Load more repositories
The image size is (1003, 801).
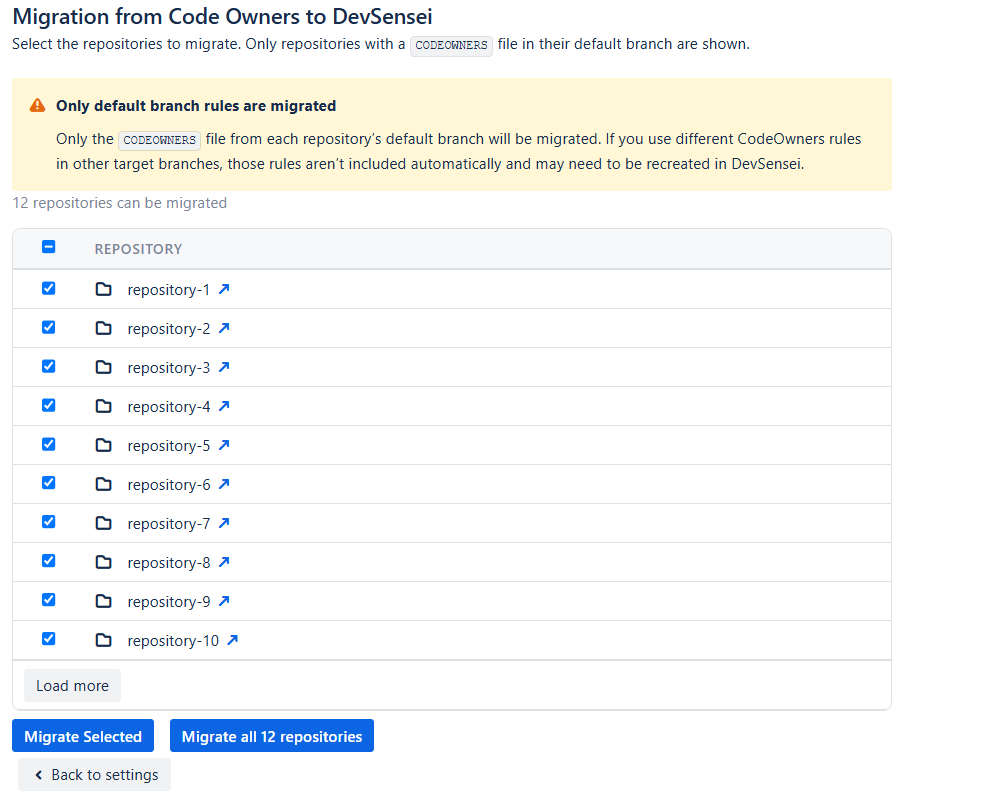tap(72, 686)
